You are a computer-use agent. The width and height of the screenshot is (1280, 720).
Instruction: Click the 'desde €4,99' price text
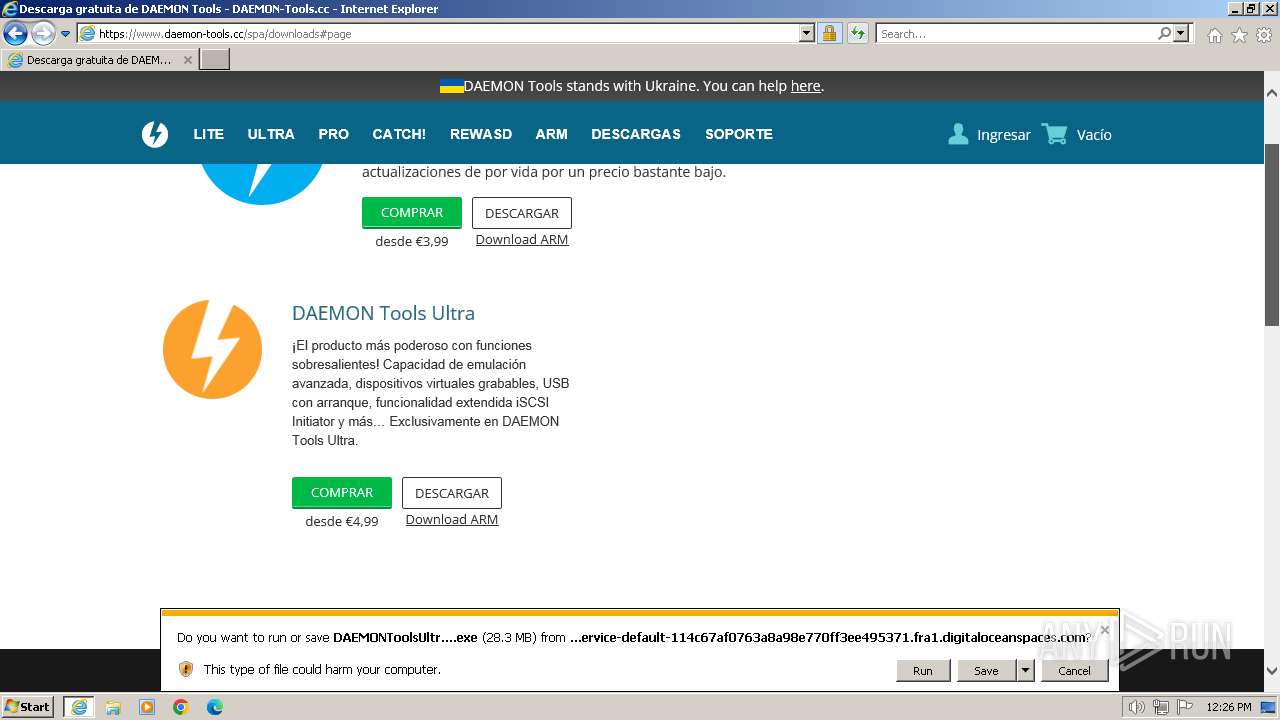pos(342,521)
